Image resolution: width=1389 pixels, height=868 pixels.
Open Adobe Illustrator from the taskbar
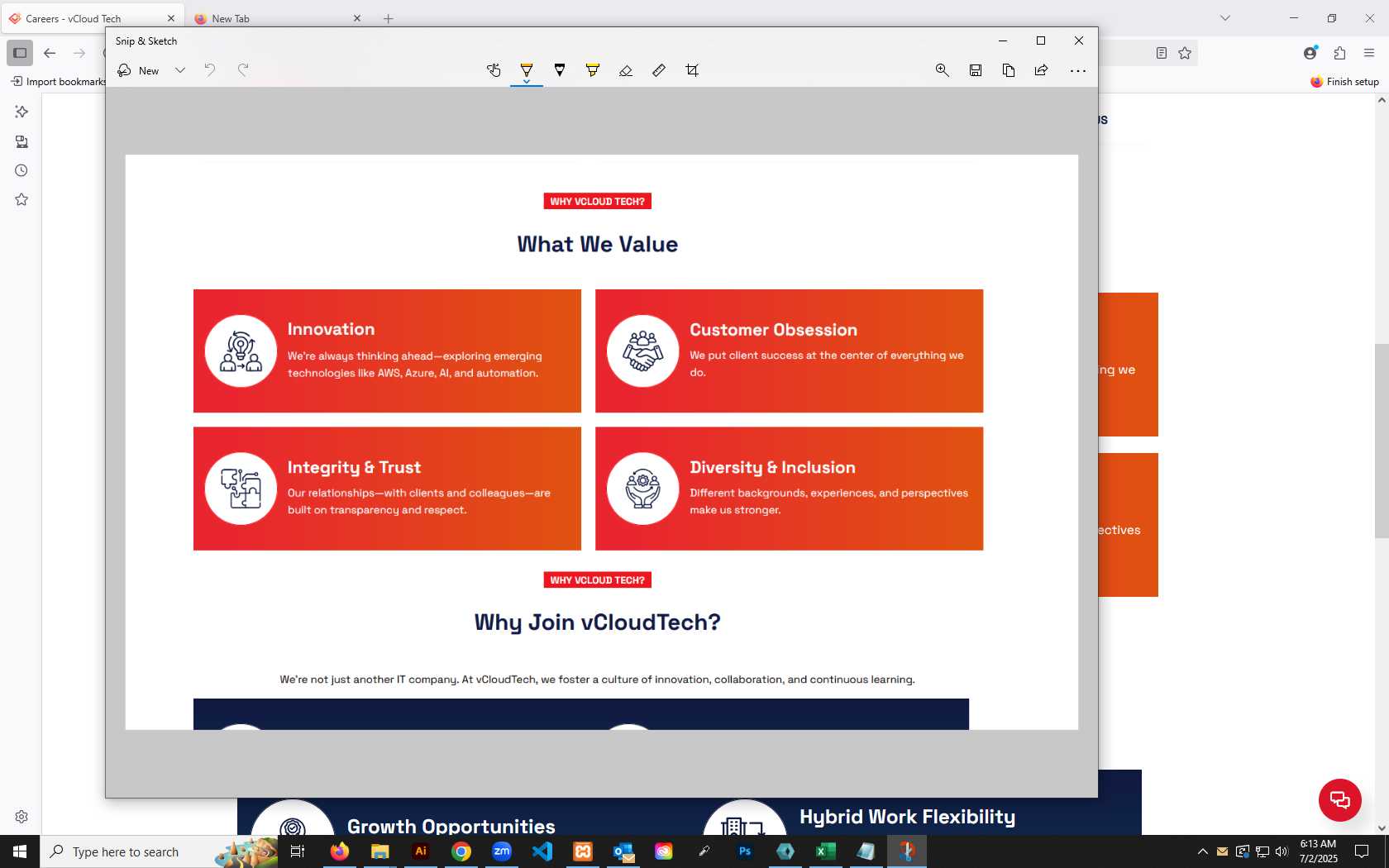click(x=420, y=851)
